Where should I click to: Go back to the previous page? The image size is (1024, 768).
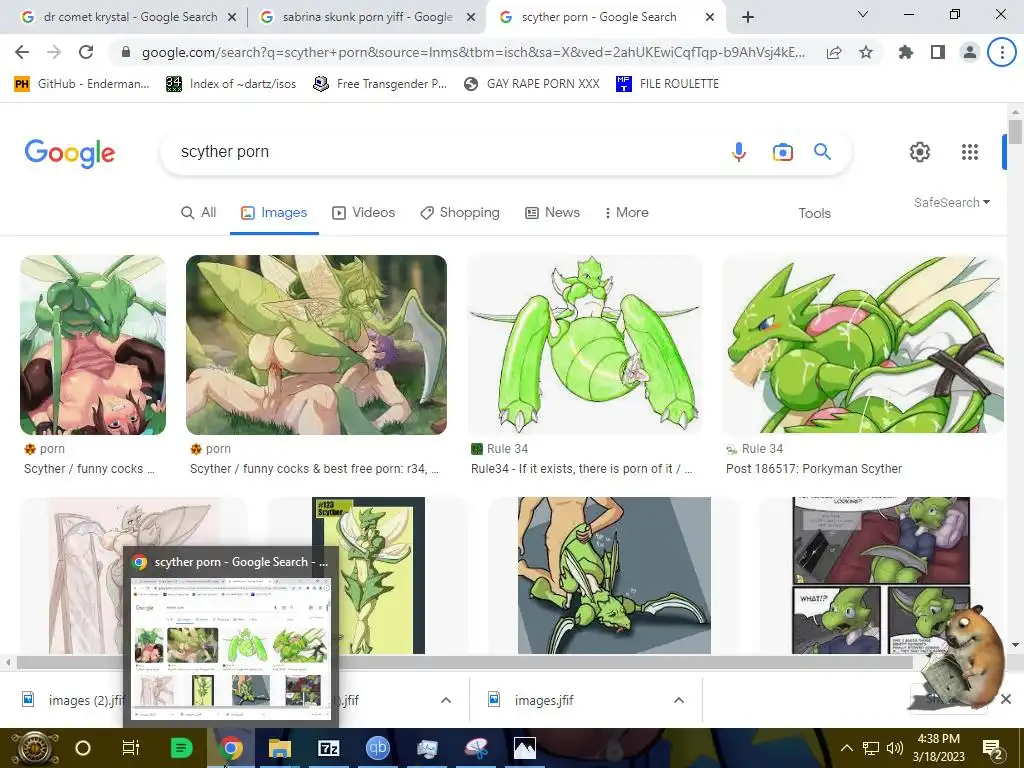(x=22, y=52)
